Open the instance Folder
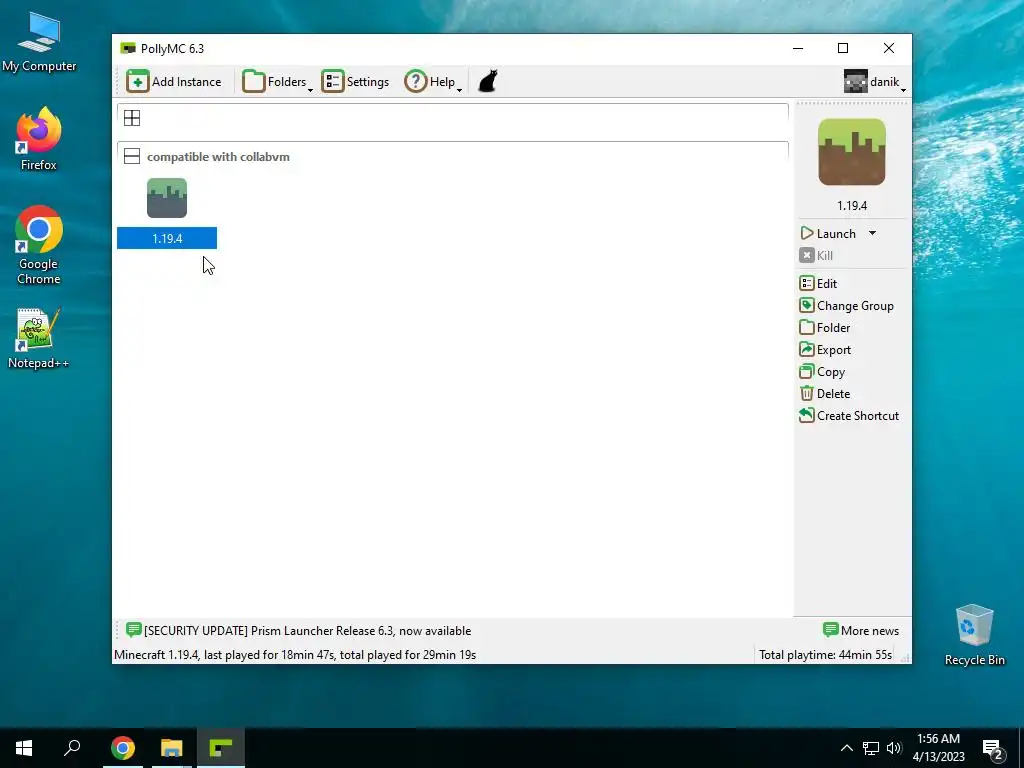The height and width of the screenshot is (768, 1024). point(825,328)
